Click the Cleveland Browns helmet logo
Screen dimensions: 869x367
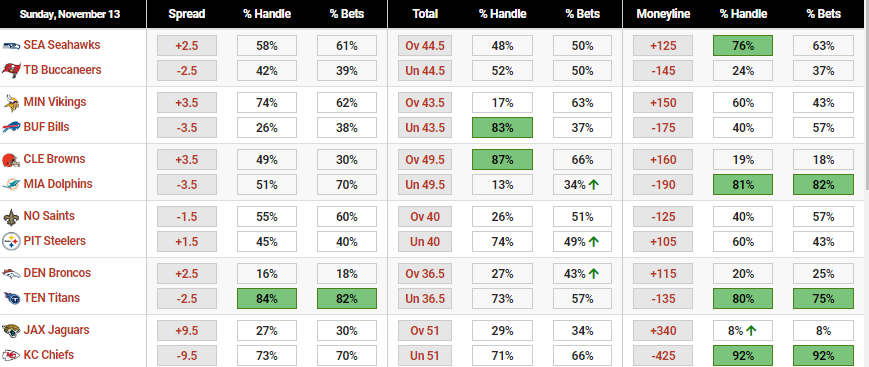click(11, 160)
